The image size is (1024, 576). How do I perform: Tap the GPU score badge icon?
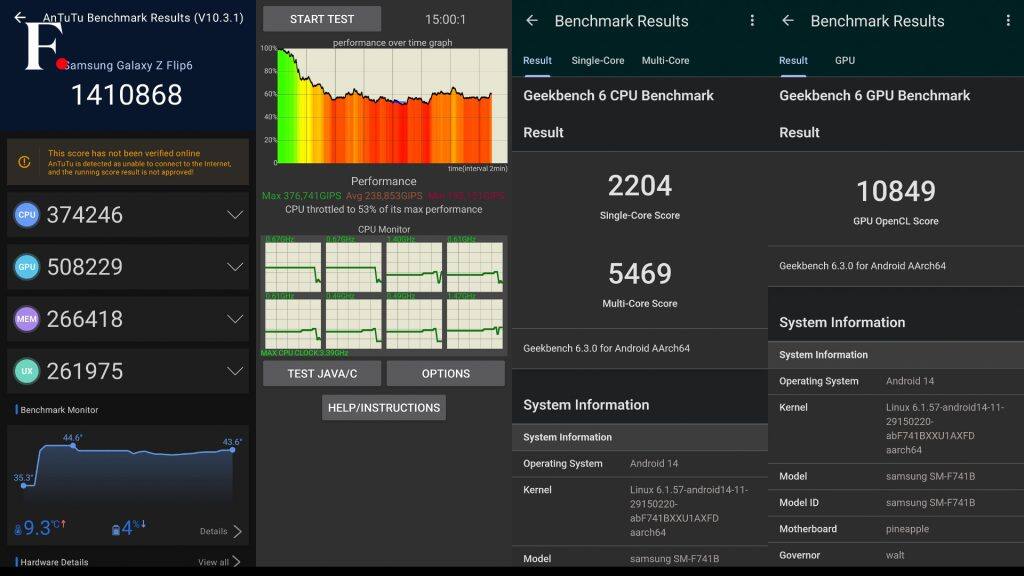point(27,266)
